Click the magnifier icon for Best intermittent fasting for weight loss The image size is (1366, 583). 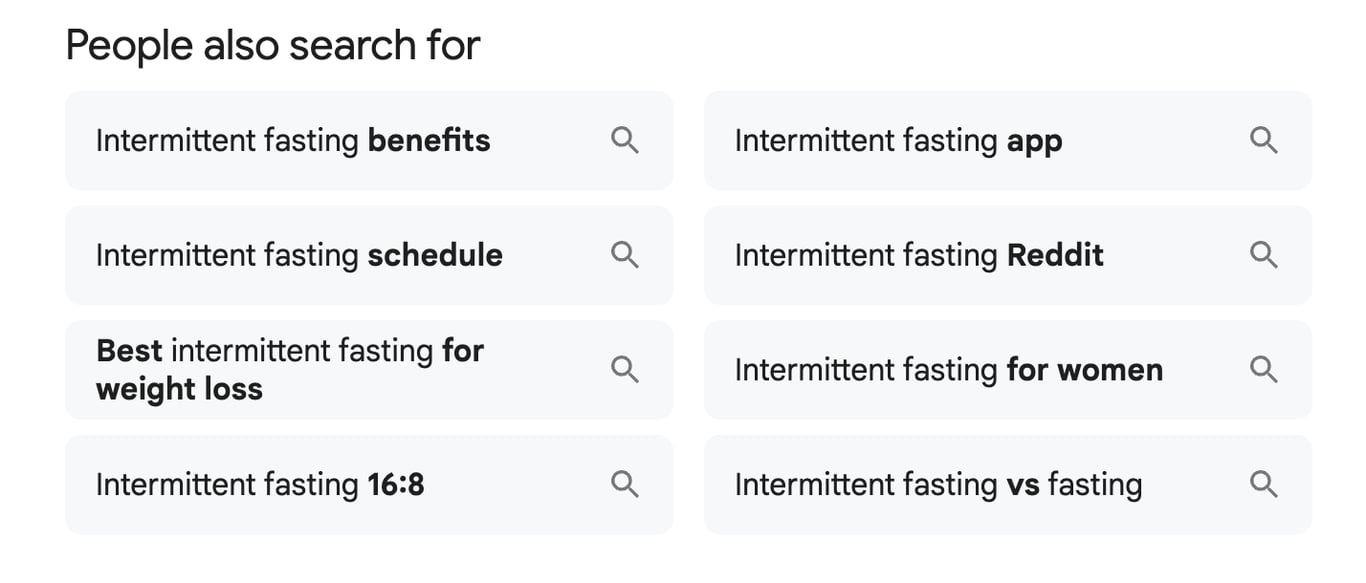point(625,369)
